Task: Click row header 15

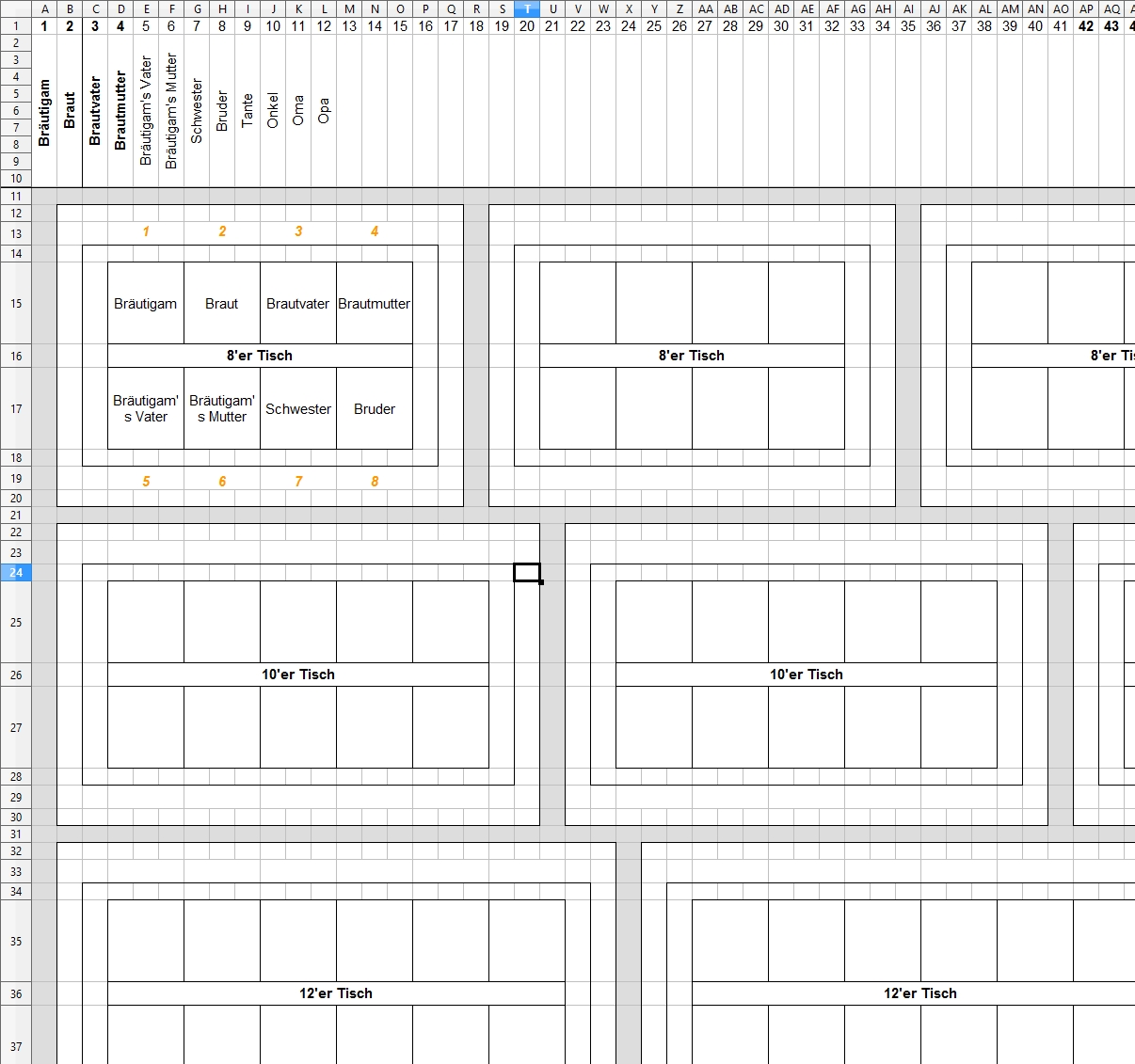Action: pyautogui.click(x=16, y=304)
